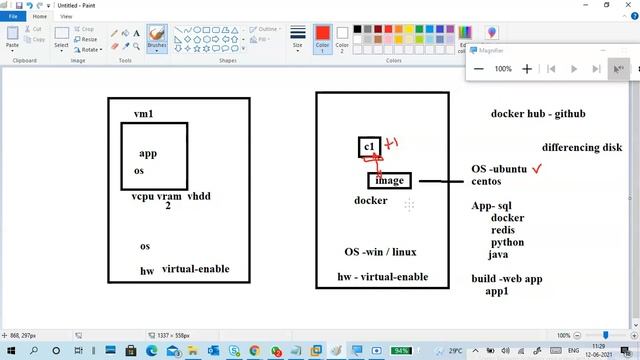Choose the Curve shape
This screenshot has width=640, height=360.
coord(188,30)
